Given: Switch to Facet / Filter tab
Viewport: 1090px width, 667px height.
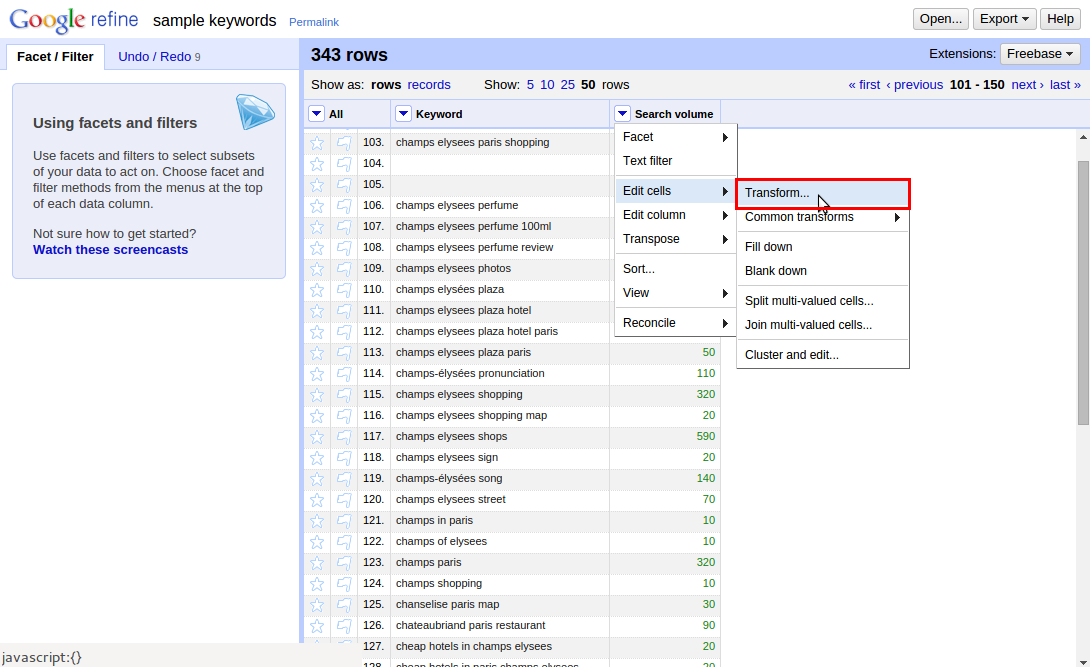Looking at the screenshot, I should (x=55, y=57).
